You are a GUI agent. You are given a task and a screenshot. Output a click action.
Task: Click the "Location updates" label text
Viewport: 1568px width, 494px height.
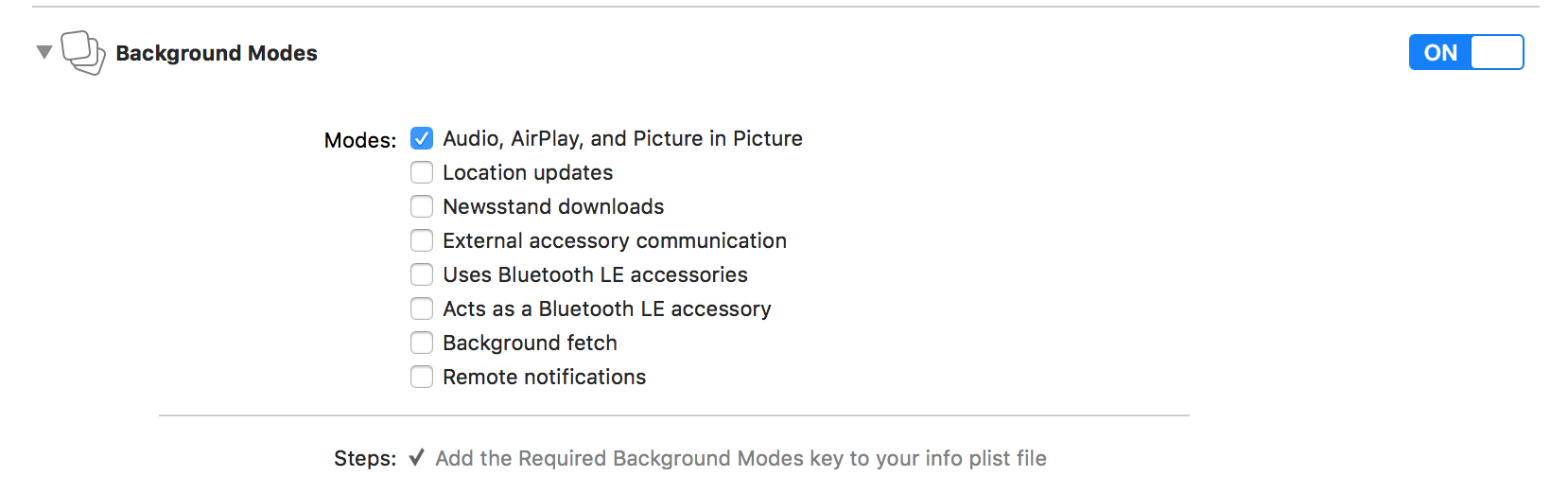(528, 172)
